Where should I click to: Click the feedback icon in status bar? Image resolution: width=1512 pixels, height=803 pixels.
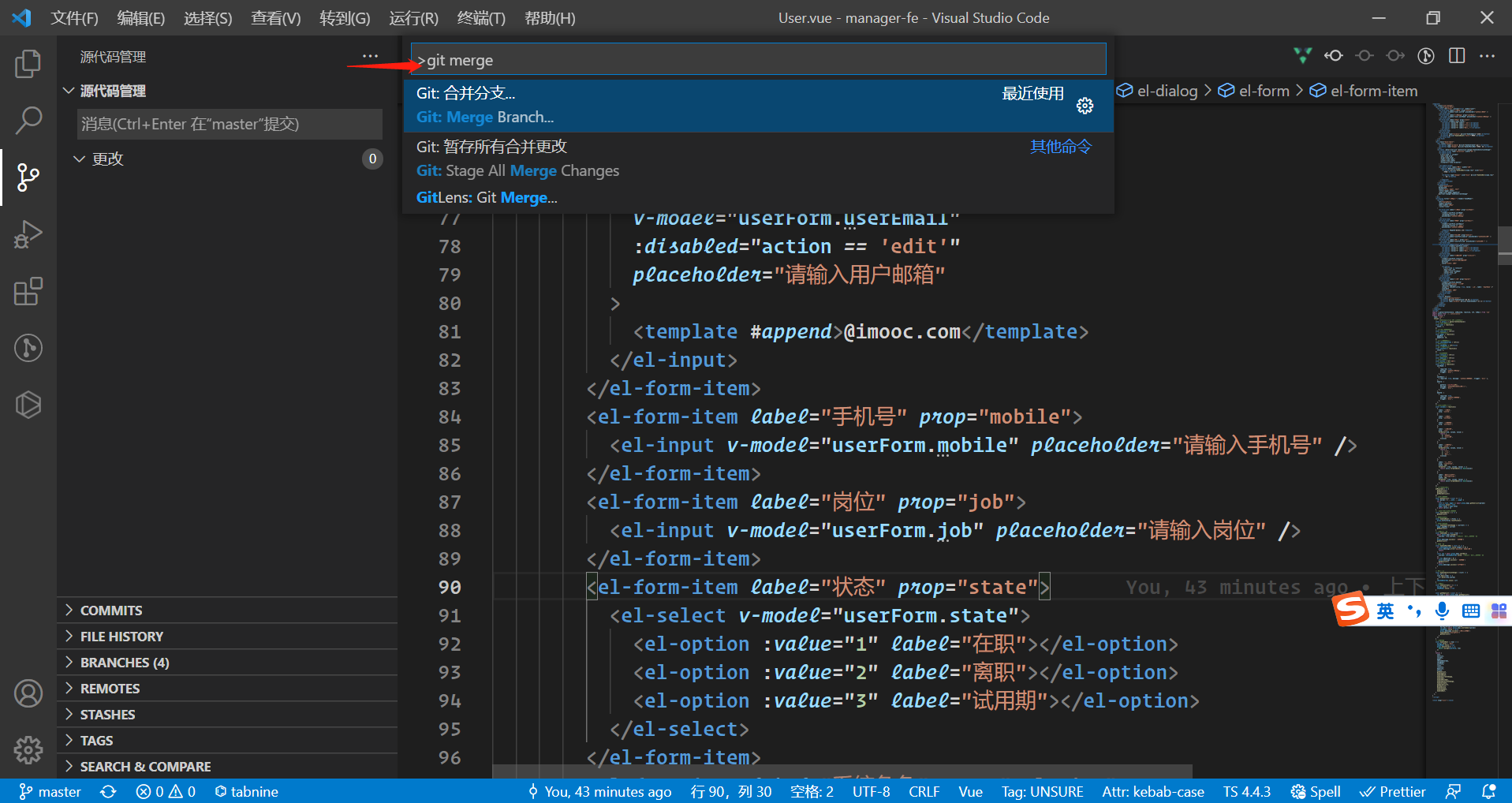coord(1454,791)
